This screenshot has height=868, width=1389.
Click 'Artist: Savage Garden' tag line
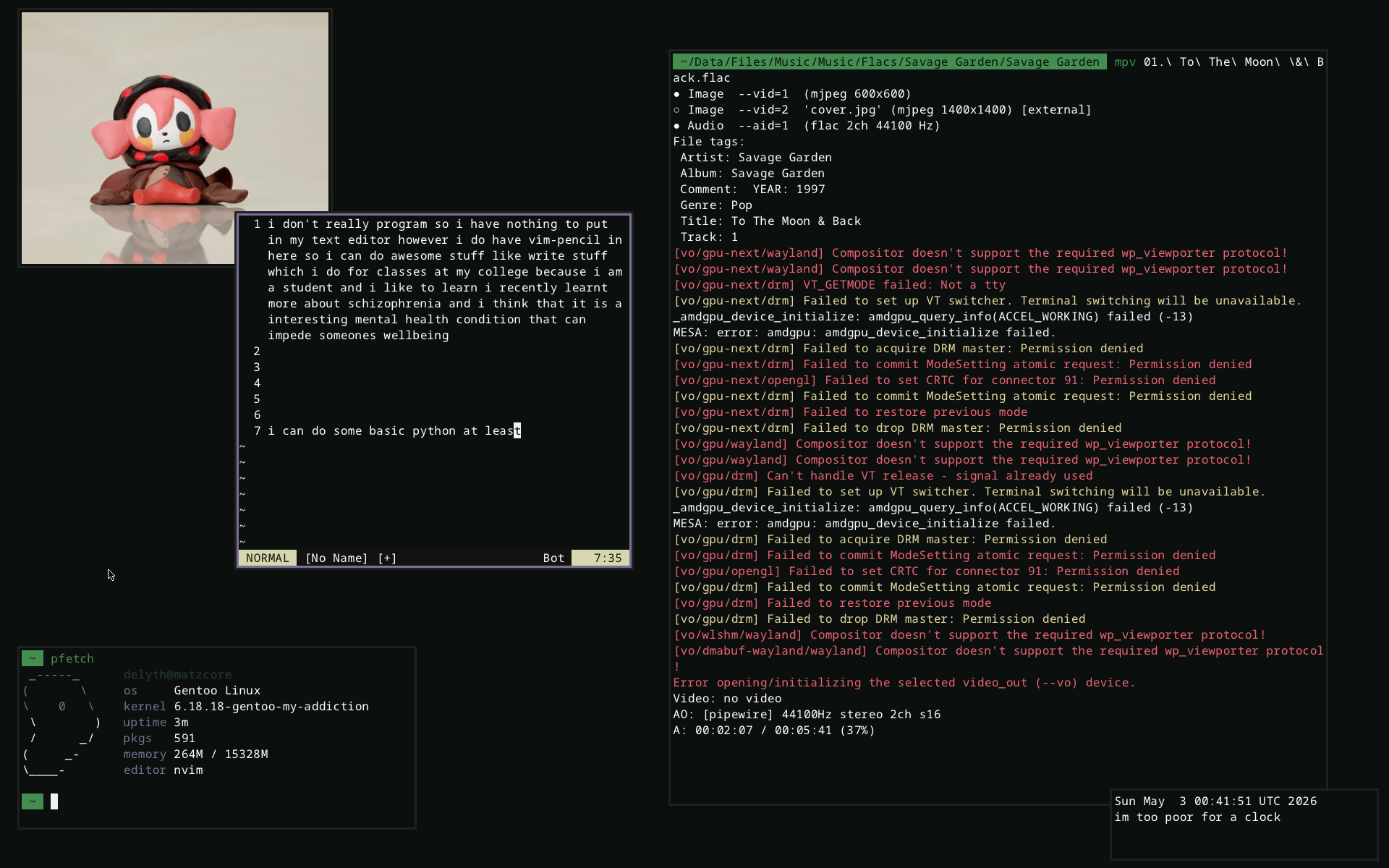coord(756,157)
